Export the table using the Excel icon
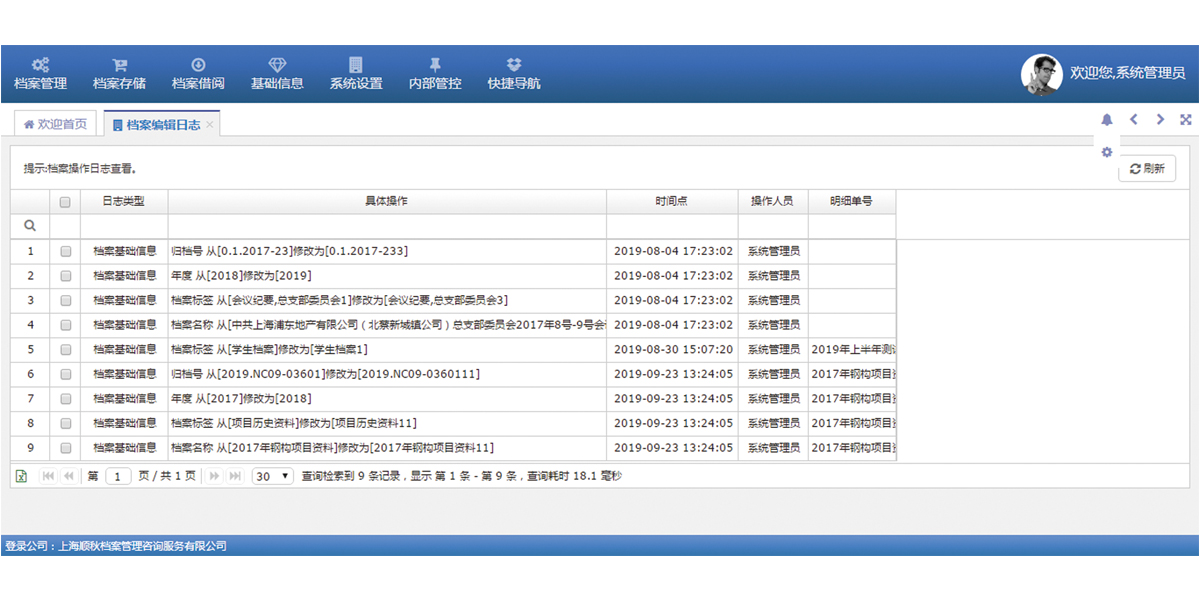Viewport: 1200px width, 600px height. pyautogui.click(x=22, y=476)
